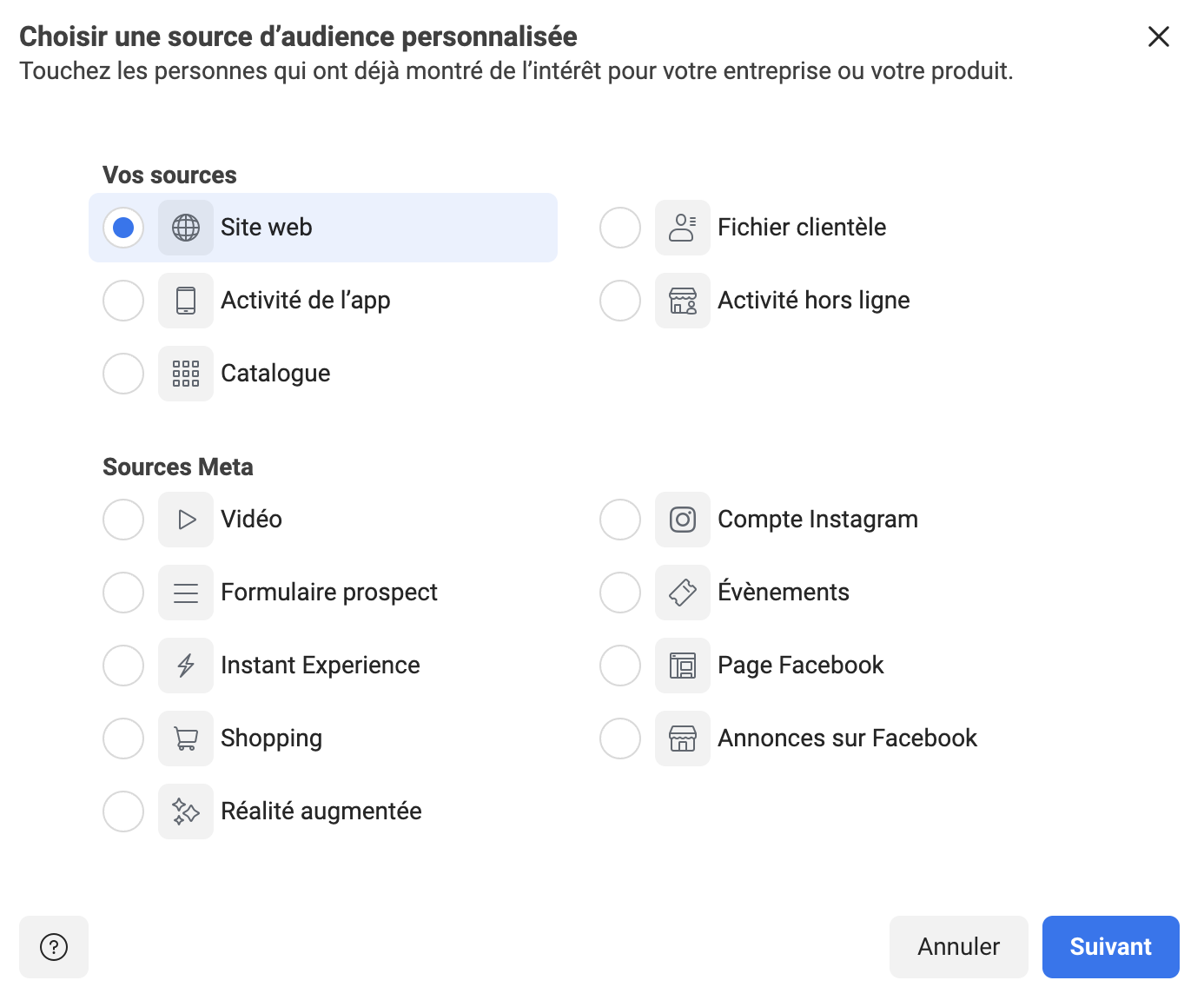Click the Instagram camera icon
The height and width of the screenshot is (987, 1204).
(683, 520)
